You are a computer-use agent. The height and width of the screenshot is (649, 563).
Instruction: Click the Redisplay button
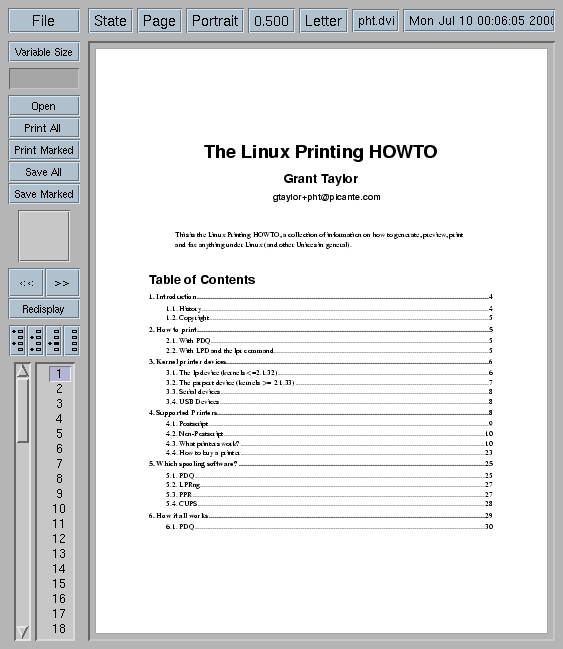(44, 309)
